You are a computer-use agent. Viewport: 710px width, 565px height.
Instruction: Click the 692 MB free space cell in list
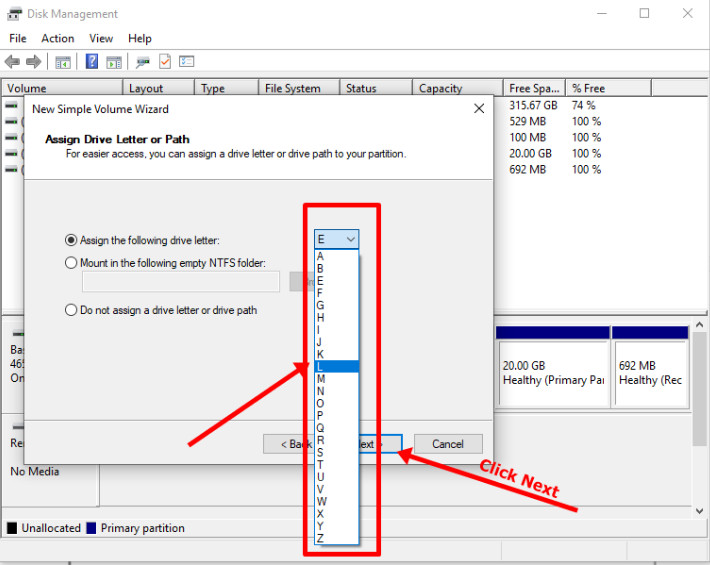coord(528,169)
